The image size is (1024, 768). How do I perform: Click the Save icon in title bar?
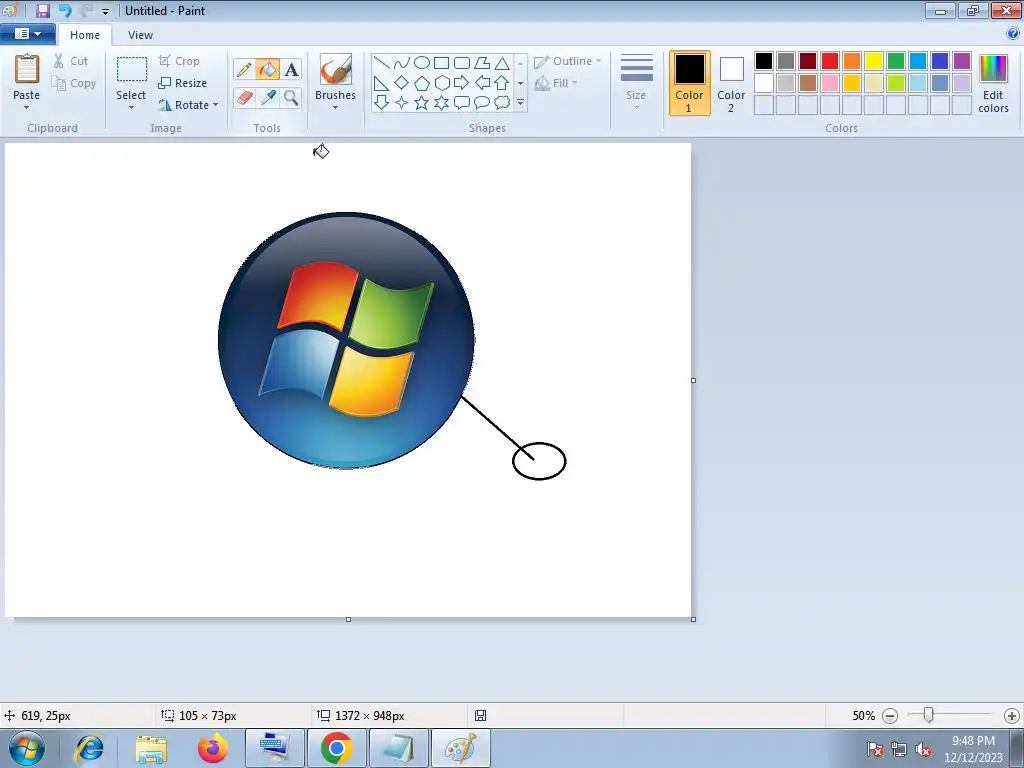[42, 10]
